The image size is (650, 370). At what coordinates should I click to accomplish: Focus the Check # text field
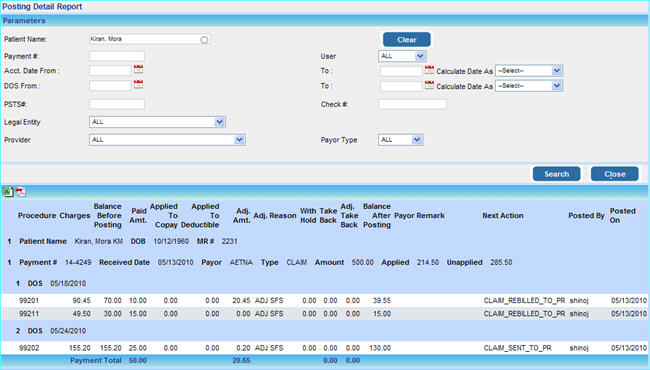tap(412, 104)
